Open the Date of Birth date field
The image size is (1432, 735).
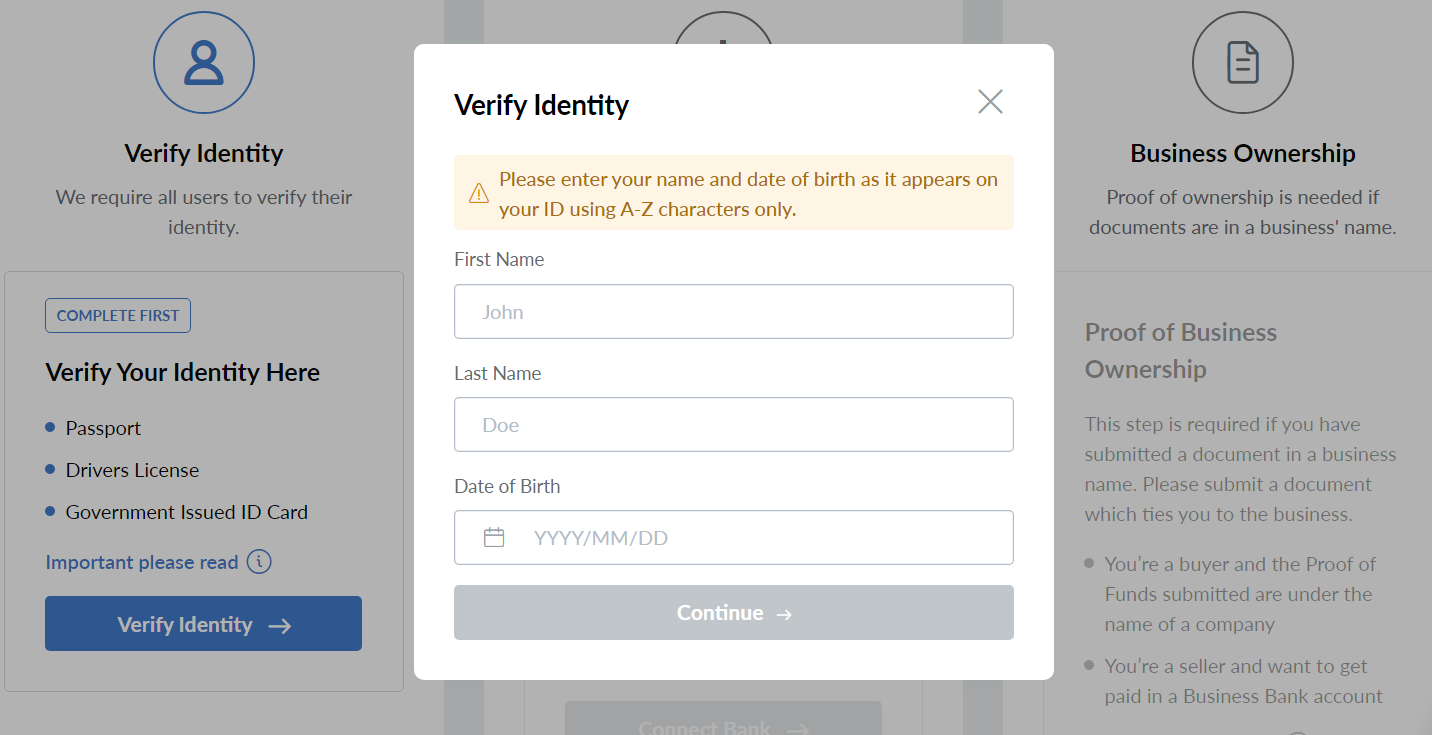point(760,538)
